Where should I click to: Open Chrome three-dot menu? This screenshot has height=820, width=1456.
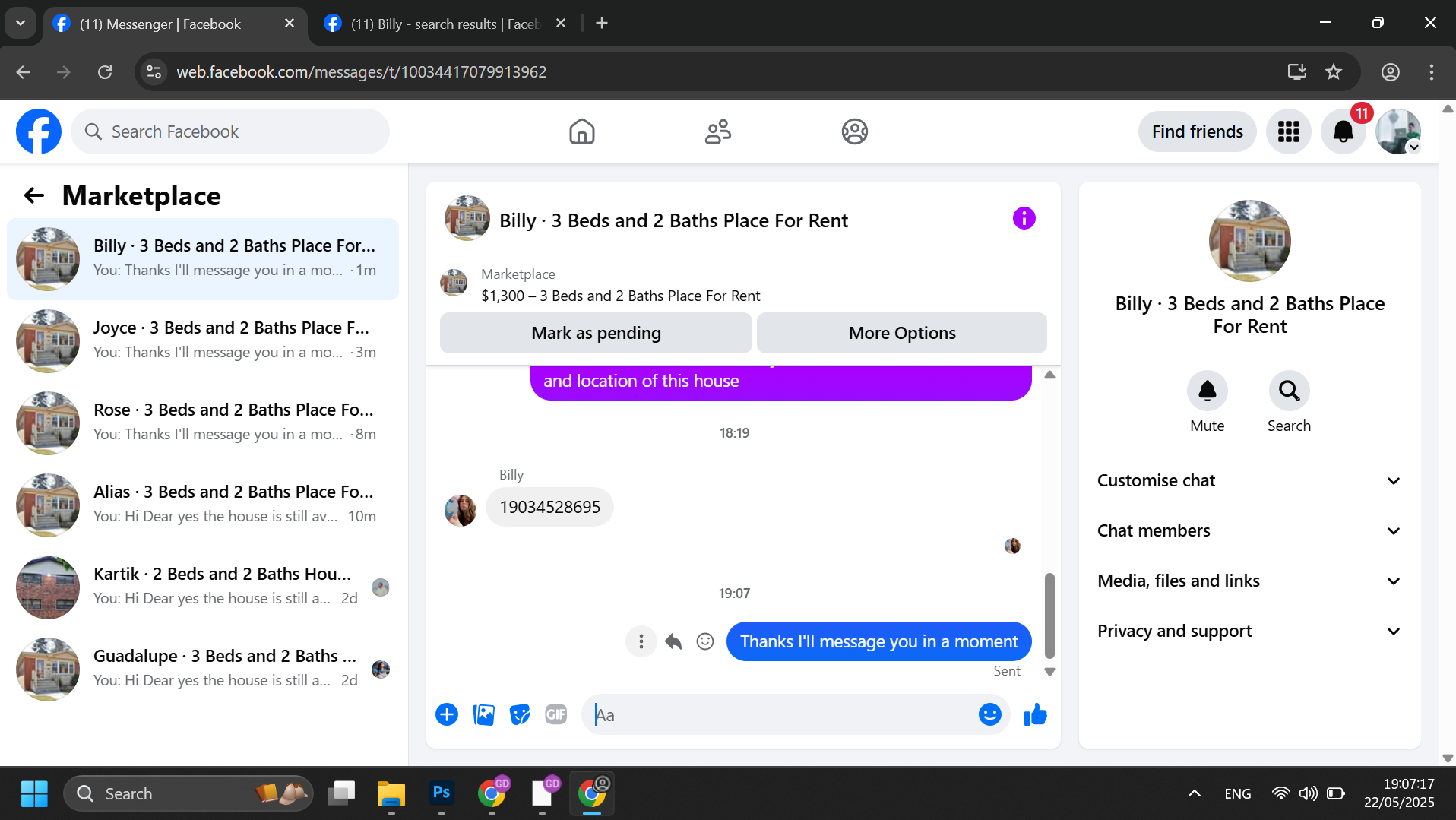click(1431, 71)
